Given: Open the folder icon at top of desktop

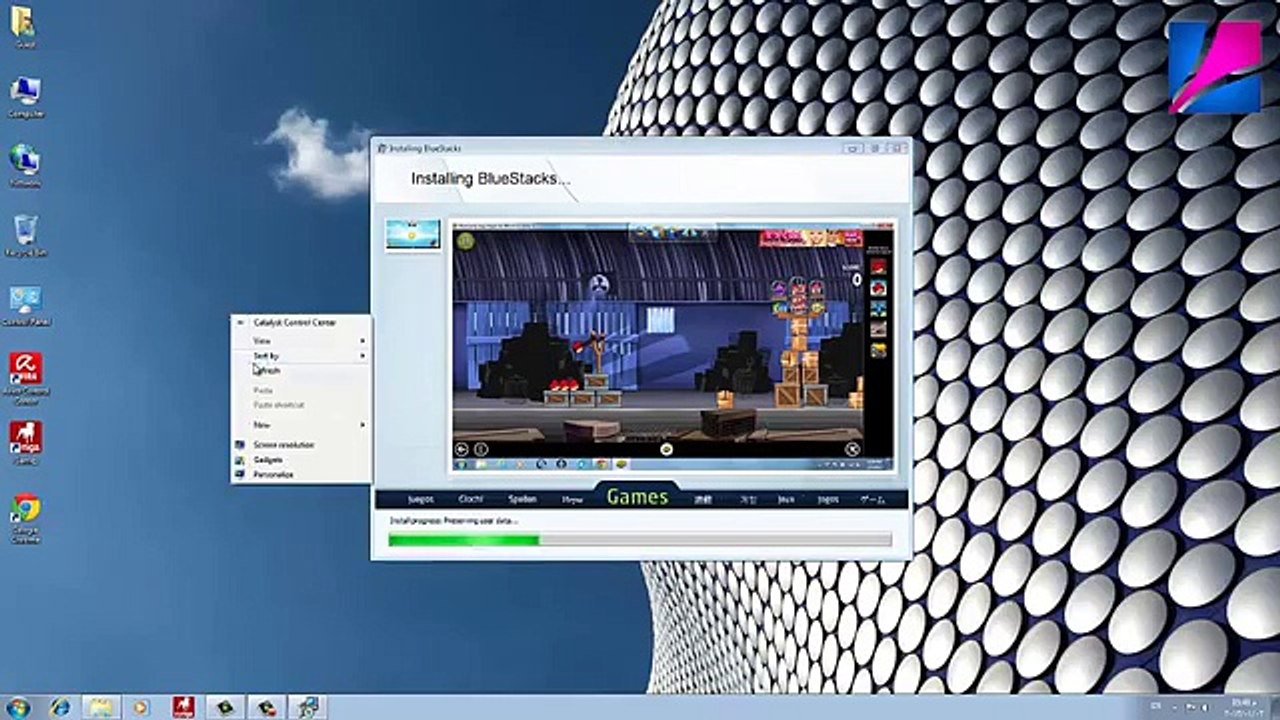Looking at the screenshot, I should tap(24, 26).
